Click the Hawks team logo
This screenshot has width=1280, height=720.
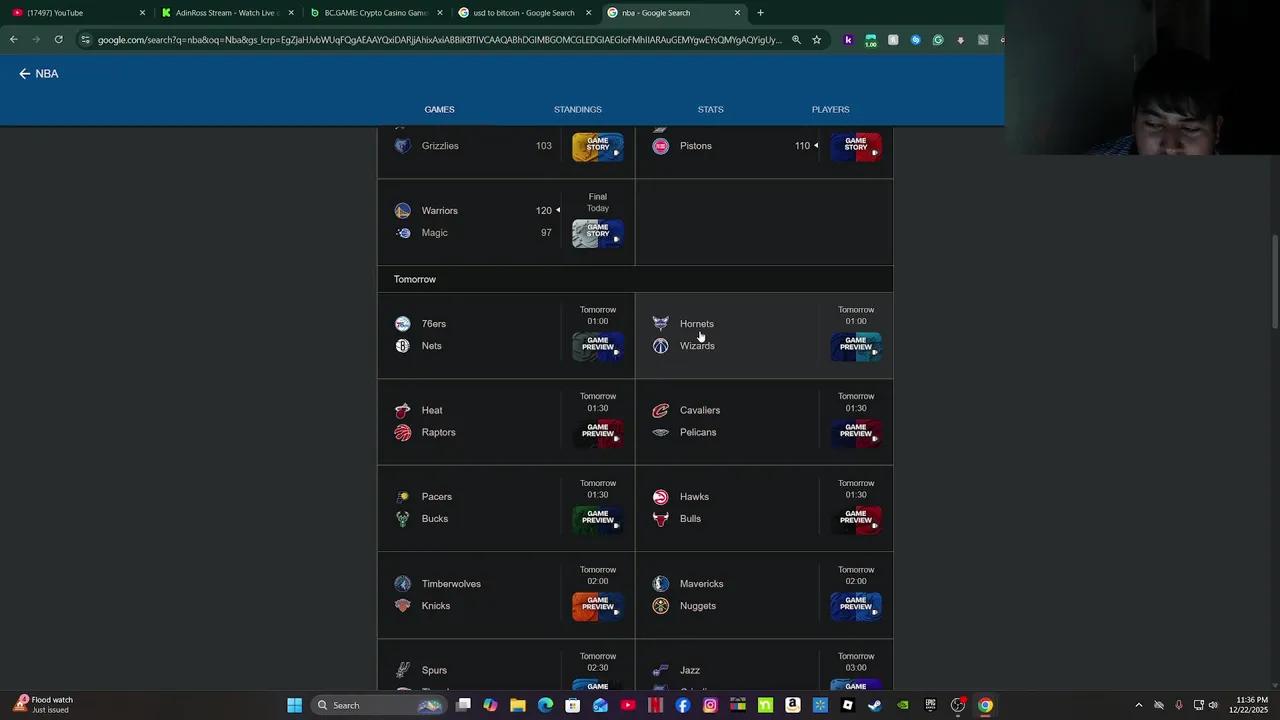click(x=660, y=497)
